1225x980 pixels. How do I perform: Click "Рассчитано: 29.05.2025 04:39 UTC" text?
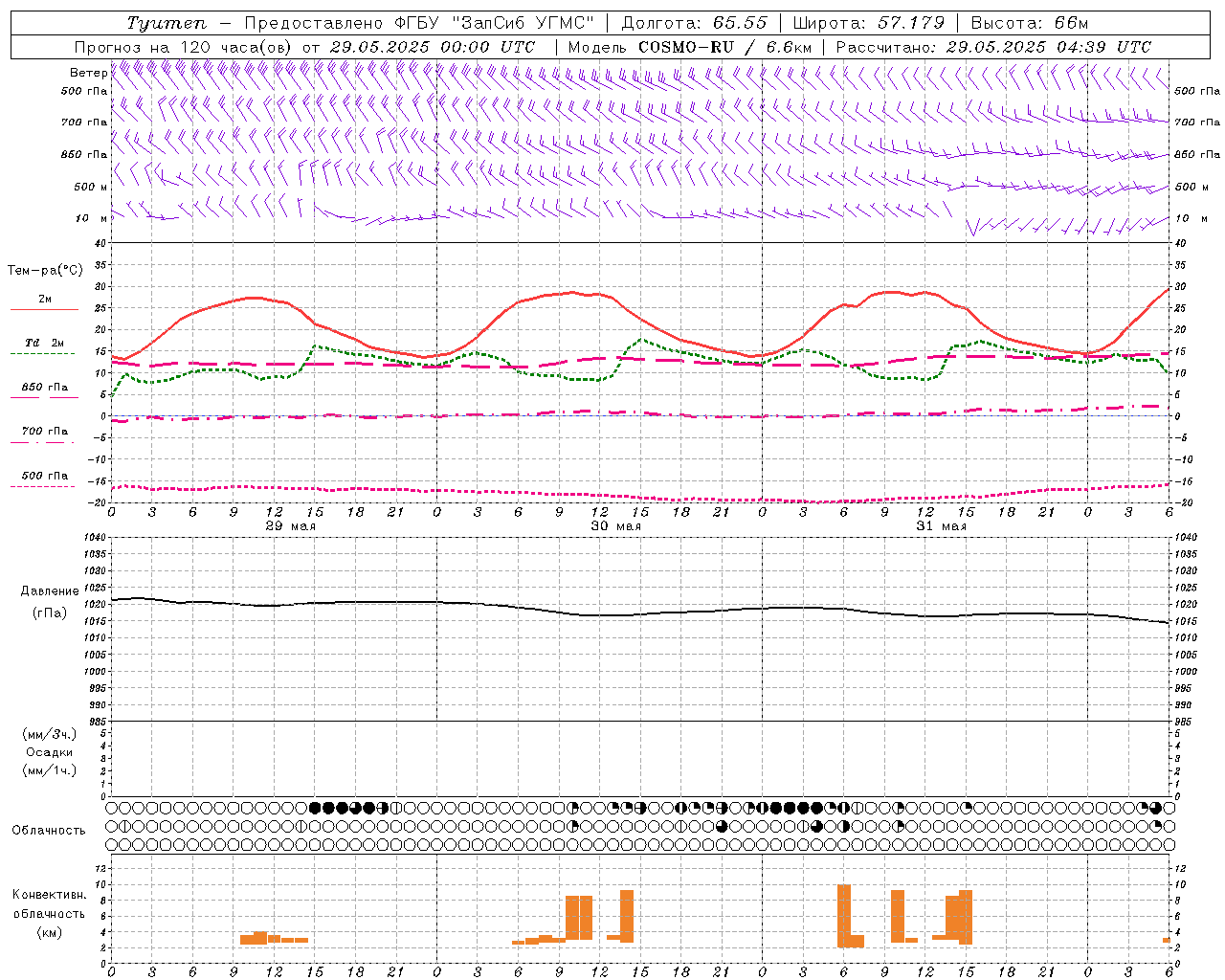pyautogui.click(x=993, y=47)
